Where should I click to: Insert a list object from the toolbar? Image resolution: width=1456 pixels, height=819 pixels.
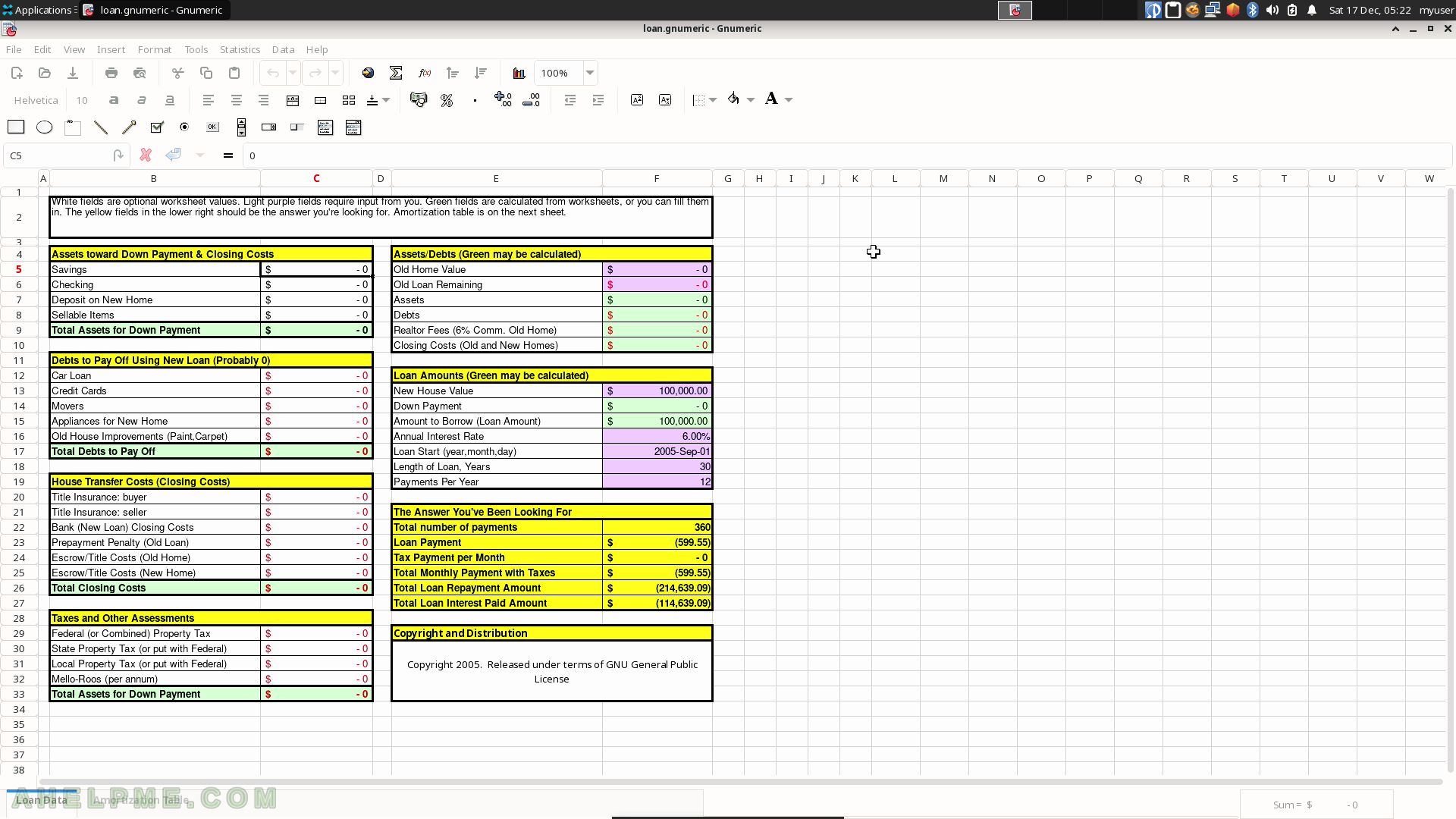[x=325, y=127]
